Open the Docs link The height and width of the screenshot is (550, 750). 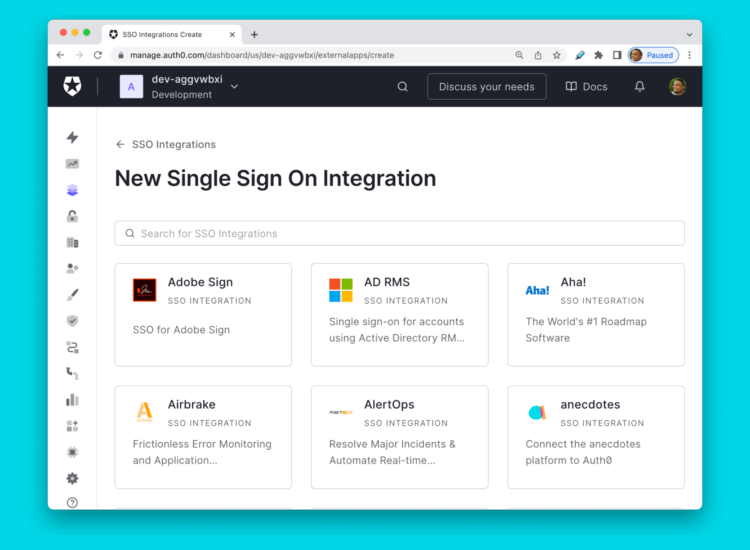(586, 87)
